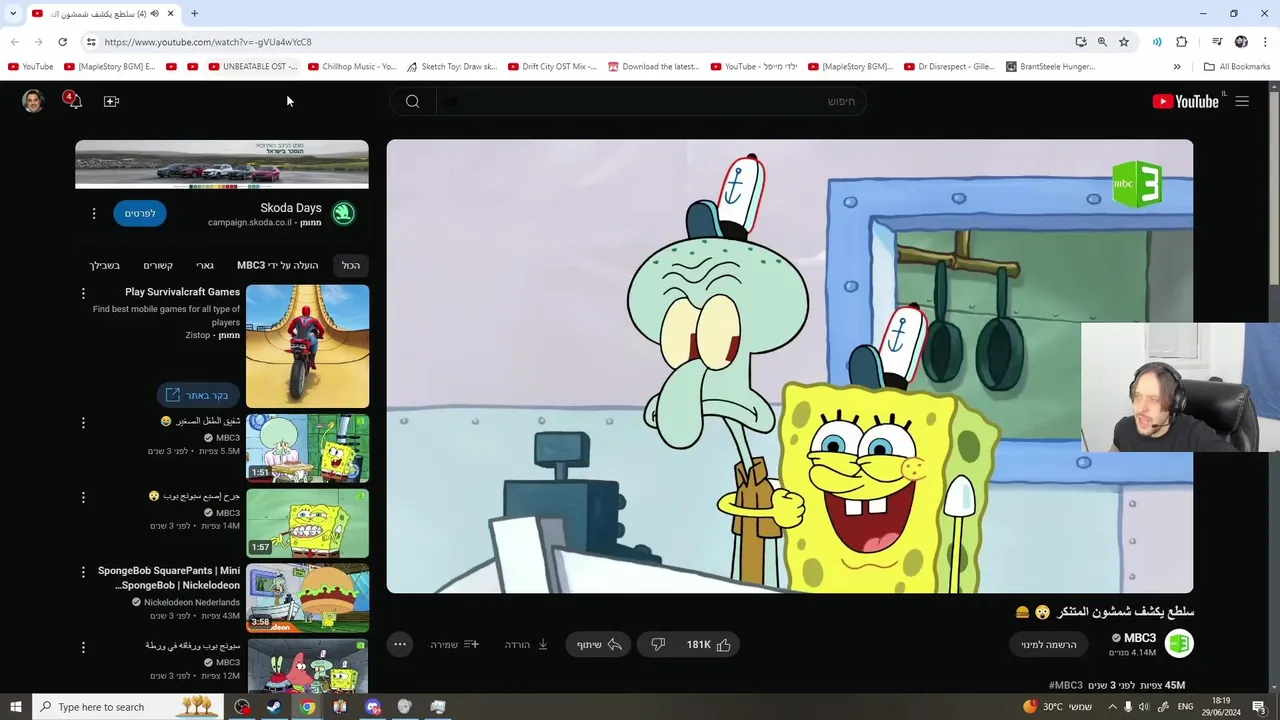Open Chrome extensions puzzle icon
1280x720 pixels.
point(1182,42)
